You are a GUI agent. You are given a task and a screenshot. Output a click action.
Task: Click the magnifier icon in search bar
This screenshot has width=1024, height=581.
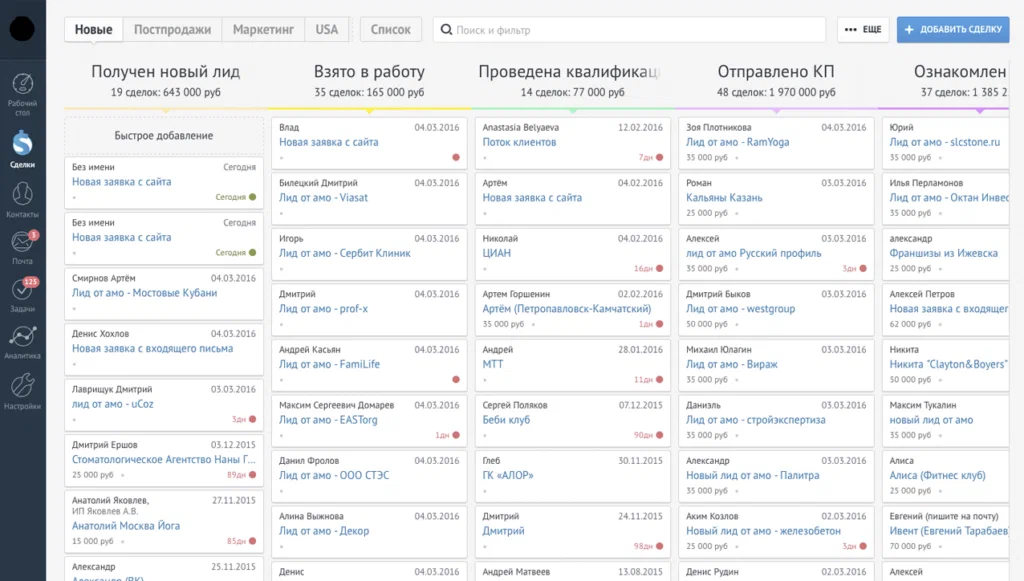446,29
